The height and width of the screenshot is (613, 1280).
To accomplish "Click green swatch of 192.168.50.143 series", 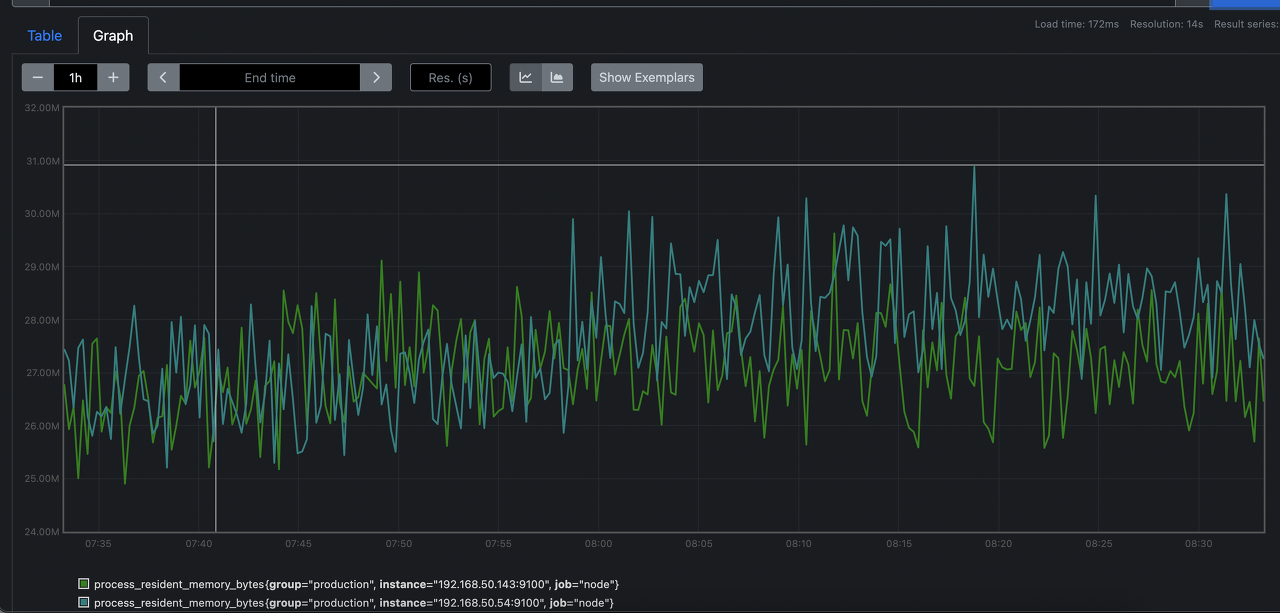I will 83,584.
